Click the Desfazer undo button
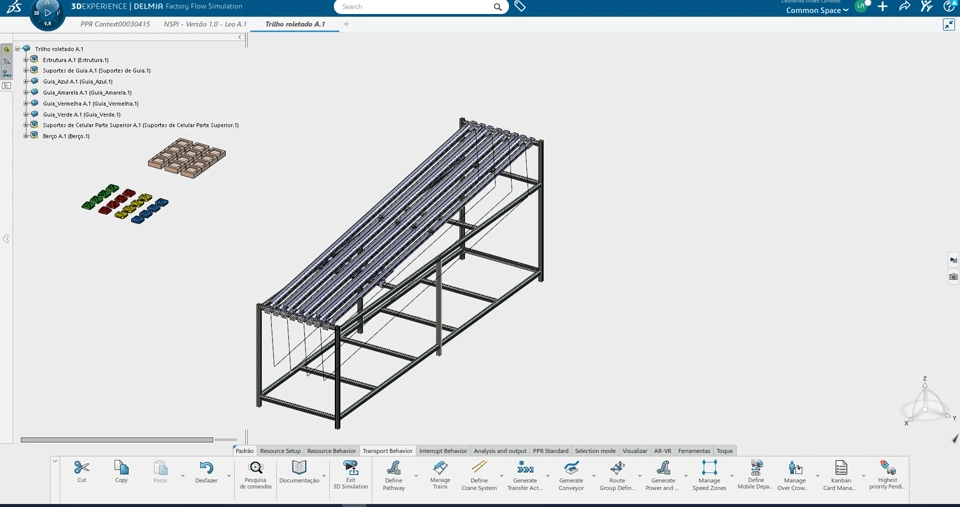 206,469
